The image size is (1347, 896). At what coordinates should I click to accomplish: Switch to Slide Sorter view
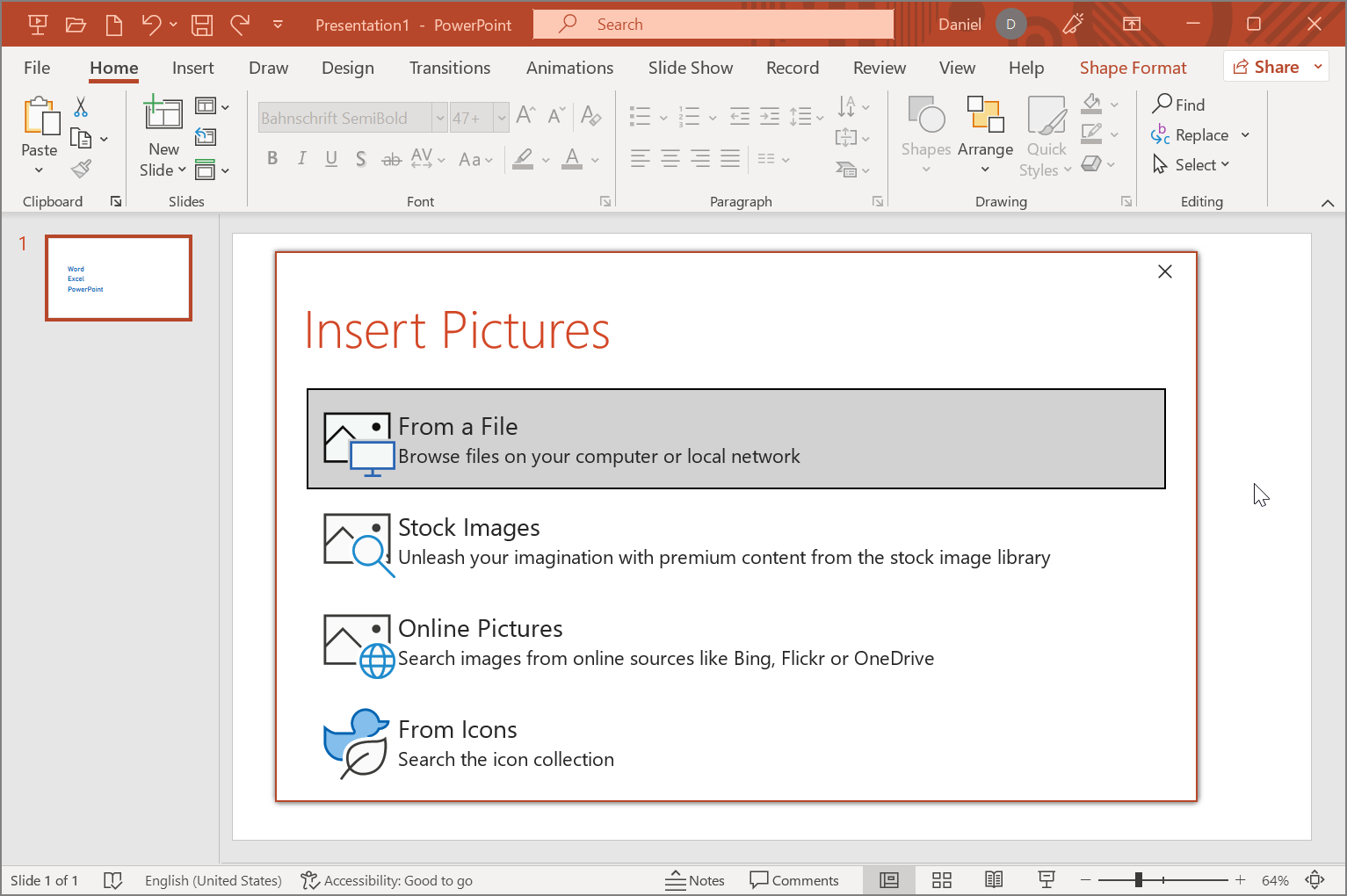tap(942, 880)
